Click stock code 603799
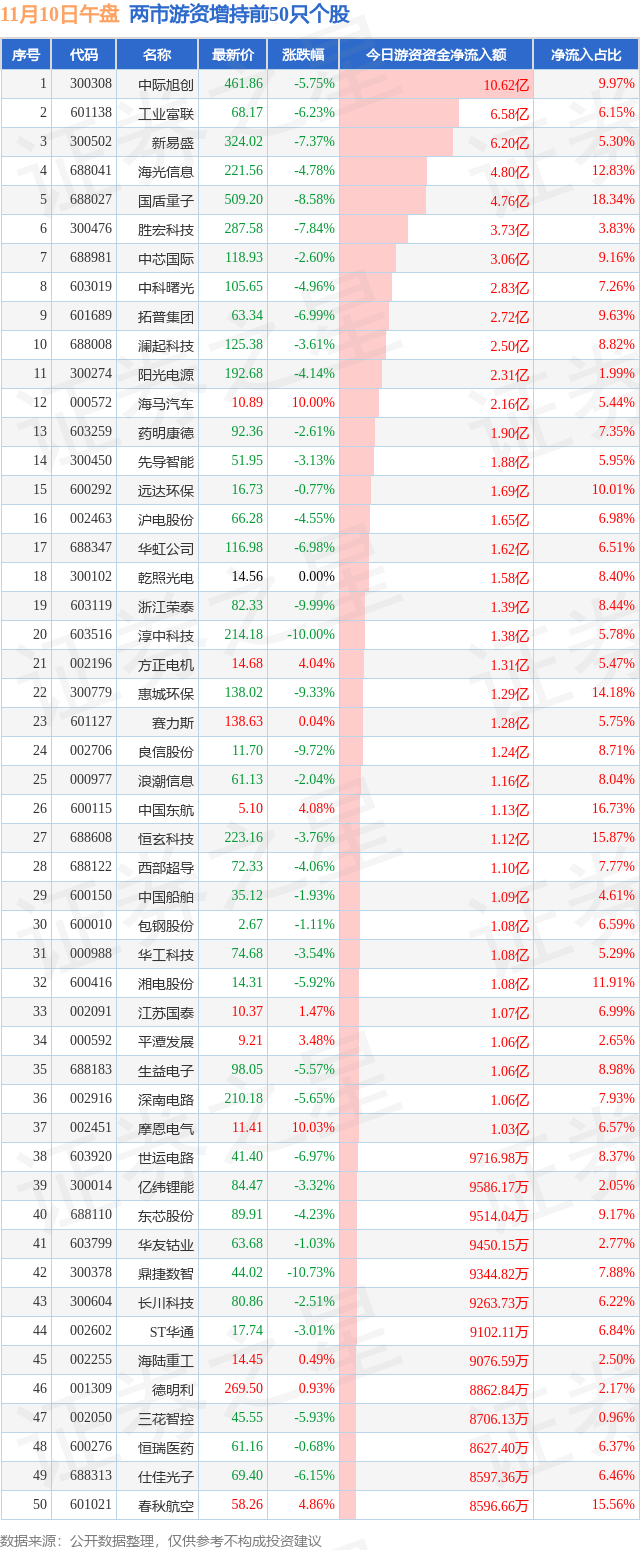This screenshot has width=640, height=1550. click(91, 1244)
